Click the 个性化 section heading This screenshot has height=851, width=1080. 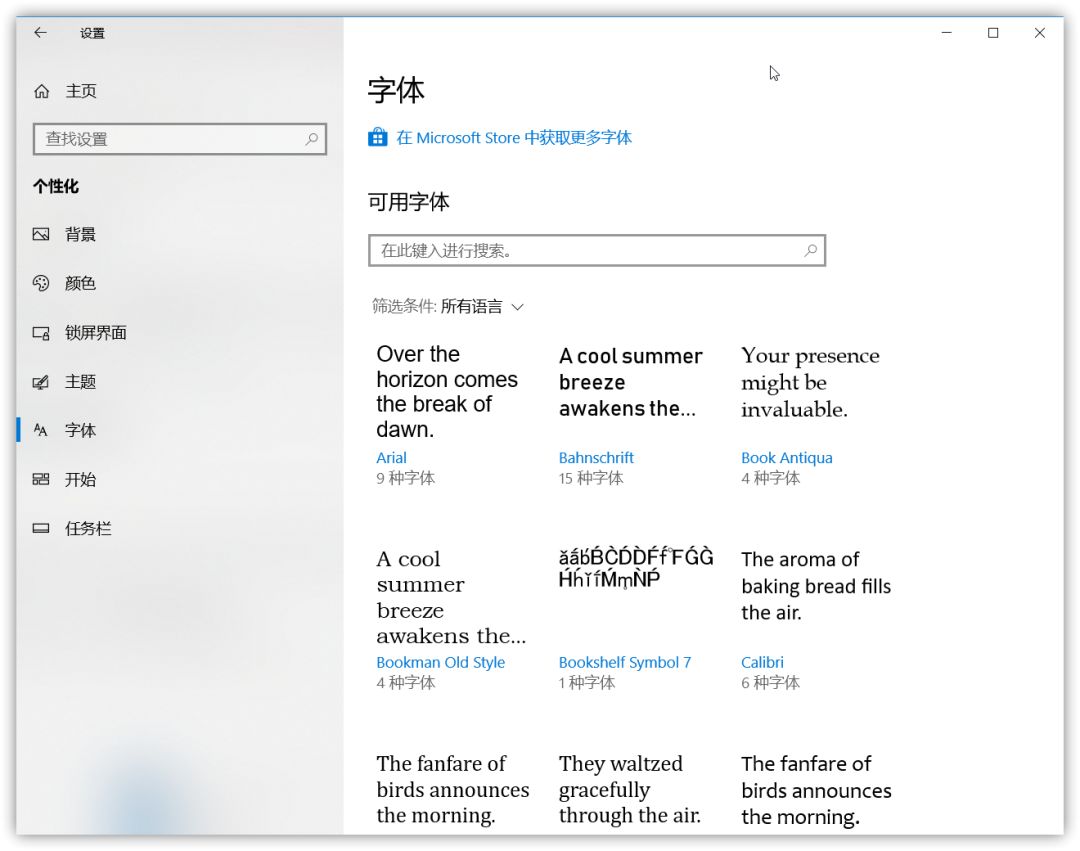tap(56, 186)
